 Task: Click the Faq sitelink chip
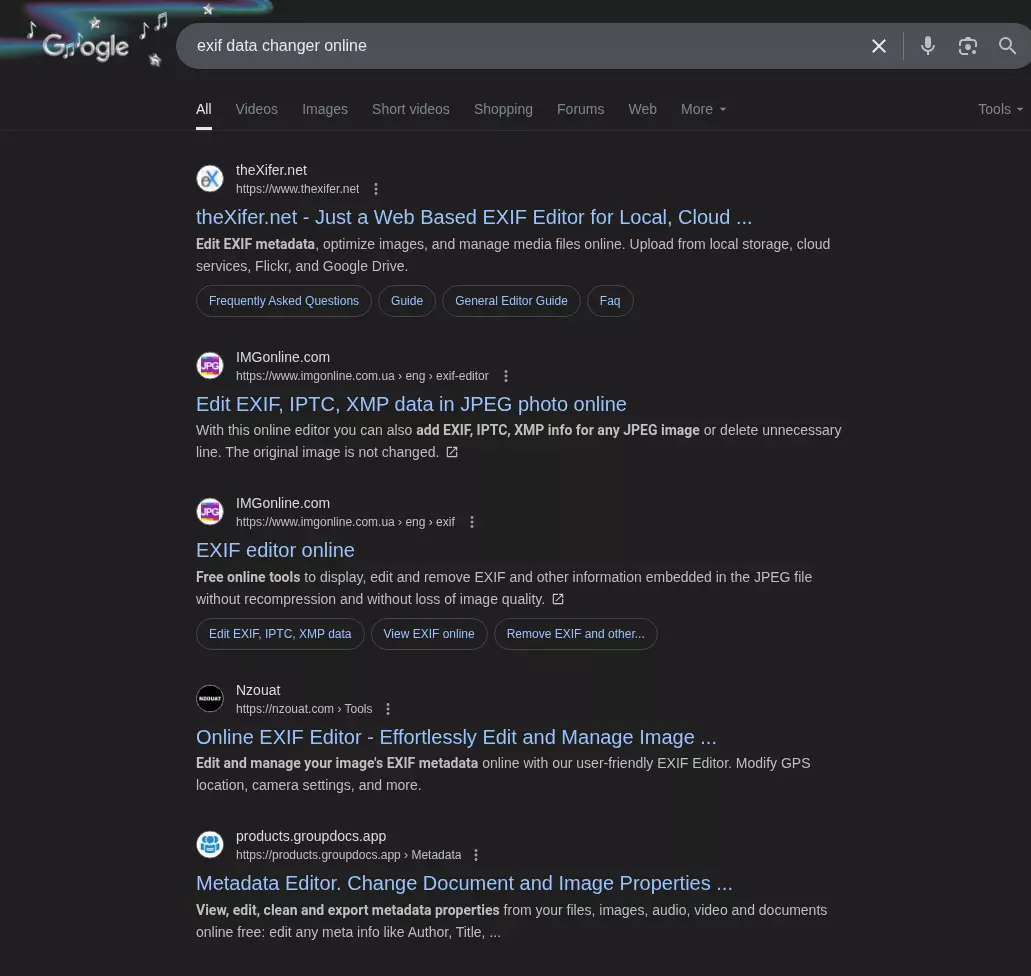click(610, 301)
